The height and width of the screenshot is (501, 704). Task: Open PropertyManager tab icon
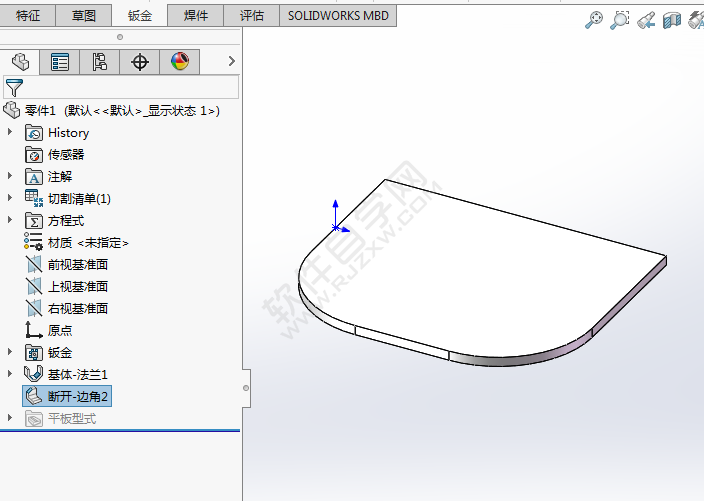pos(60,62)
